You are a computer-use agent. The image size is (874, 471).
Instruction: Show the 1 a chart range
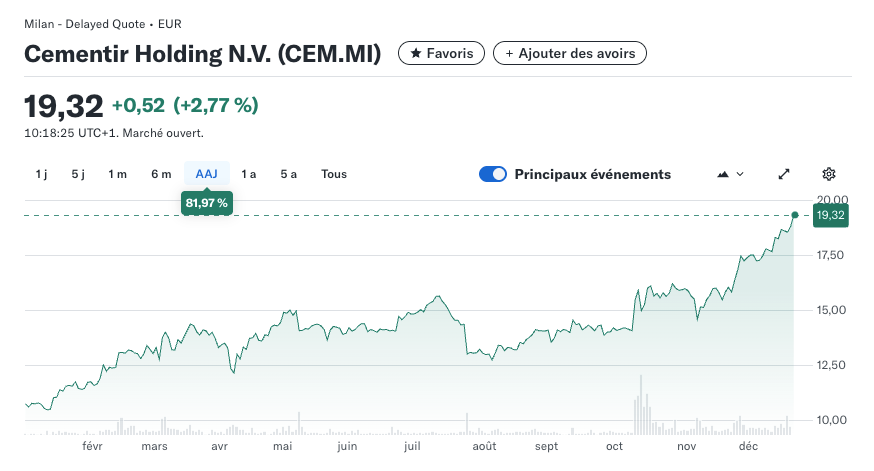(x=249, y=174)
